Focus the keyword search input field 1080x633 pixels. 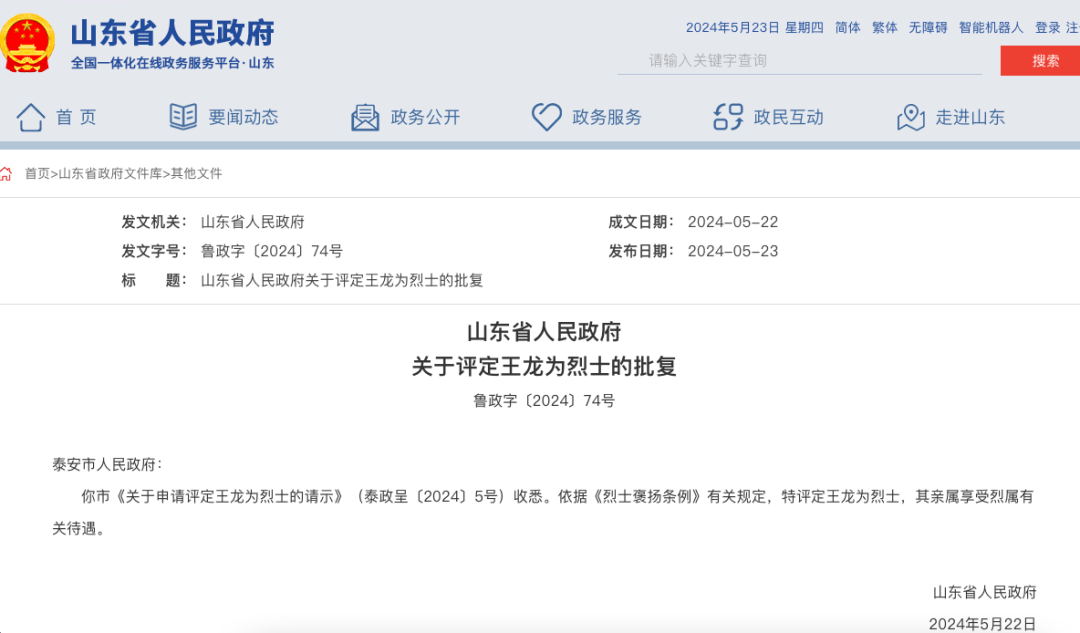point(800,60)
